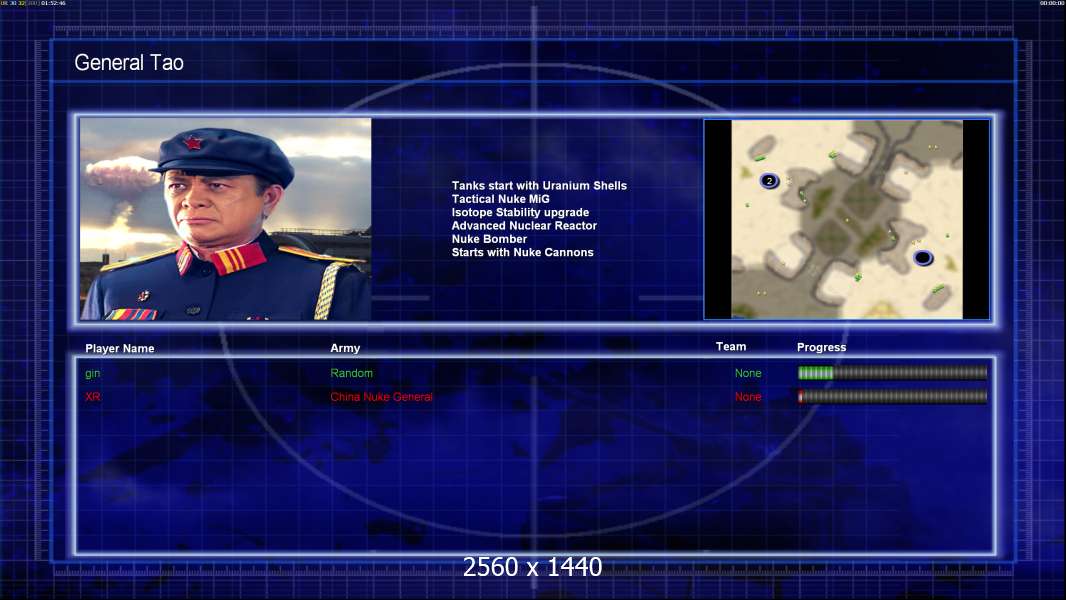This screenshot has width=1066, height=600.
Task: Click the Team column header
Action: click(x=731, y=347)
